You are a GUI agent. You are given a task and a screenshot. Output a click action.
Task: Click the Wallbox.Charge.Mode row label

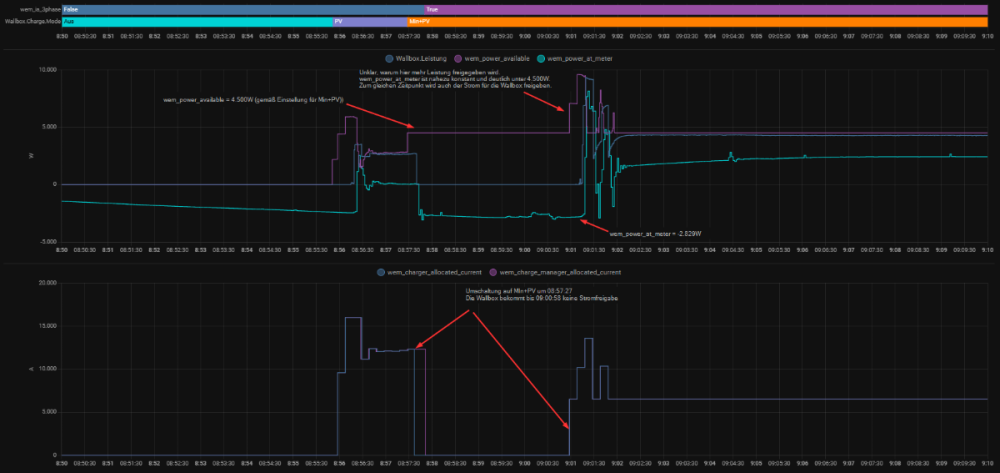(x=32, y=20)
